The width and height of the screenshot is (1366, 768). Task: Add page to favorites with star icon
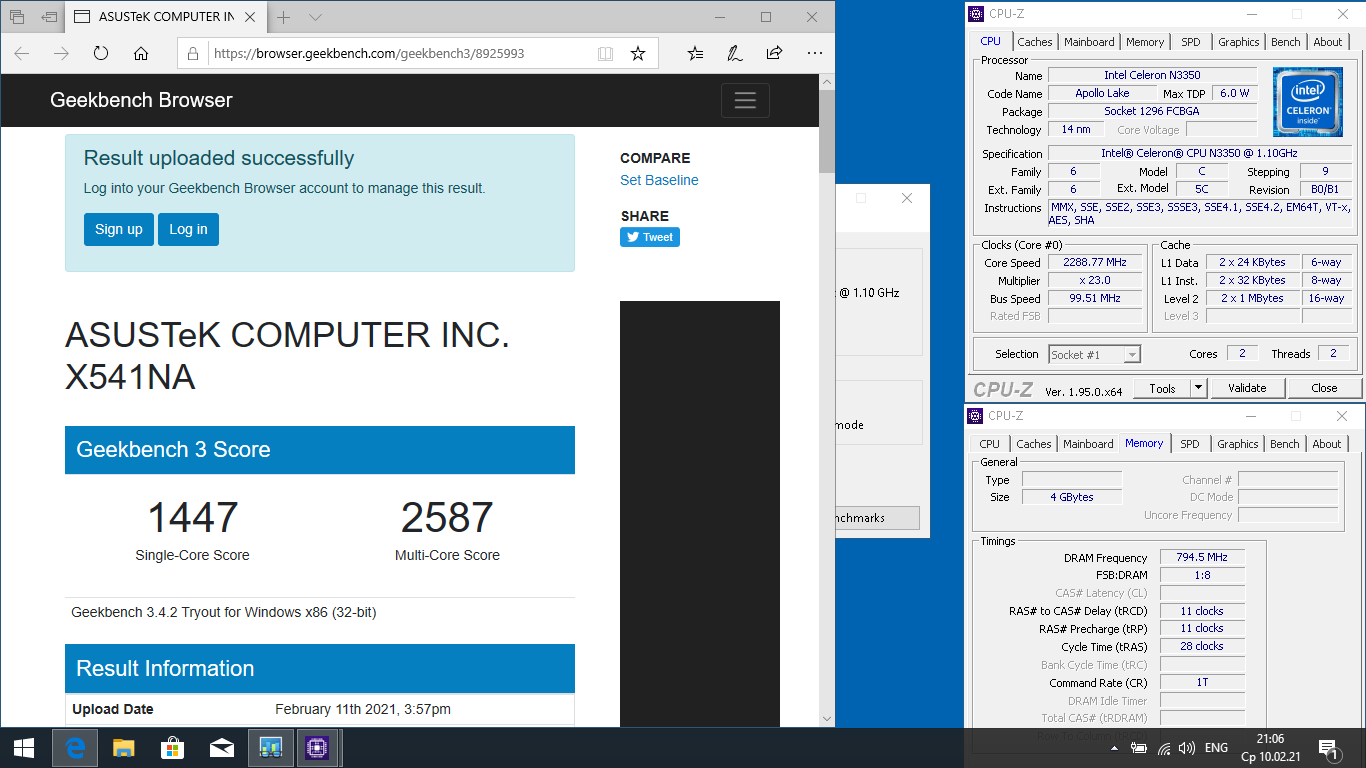[x=638, y=54]
